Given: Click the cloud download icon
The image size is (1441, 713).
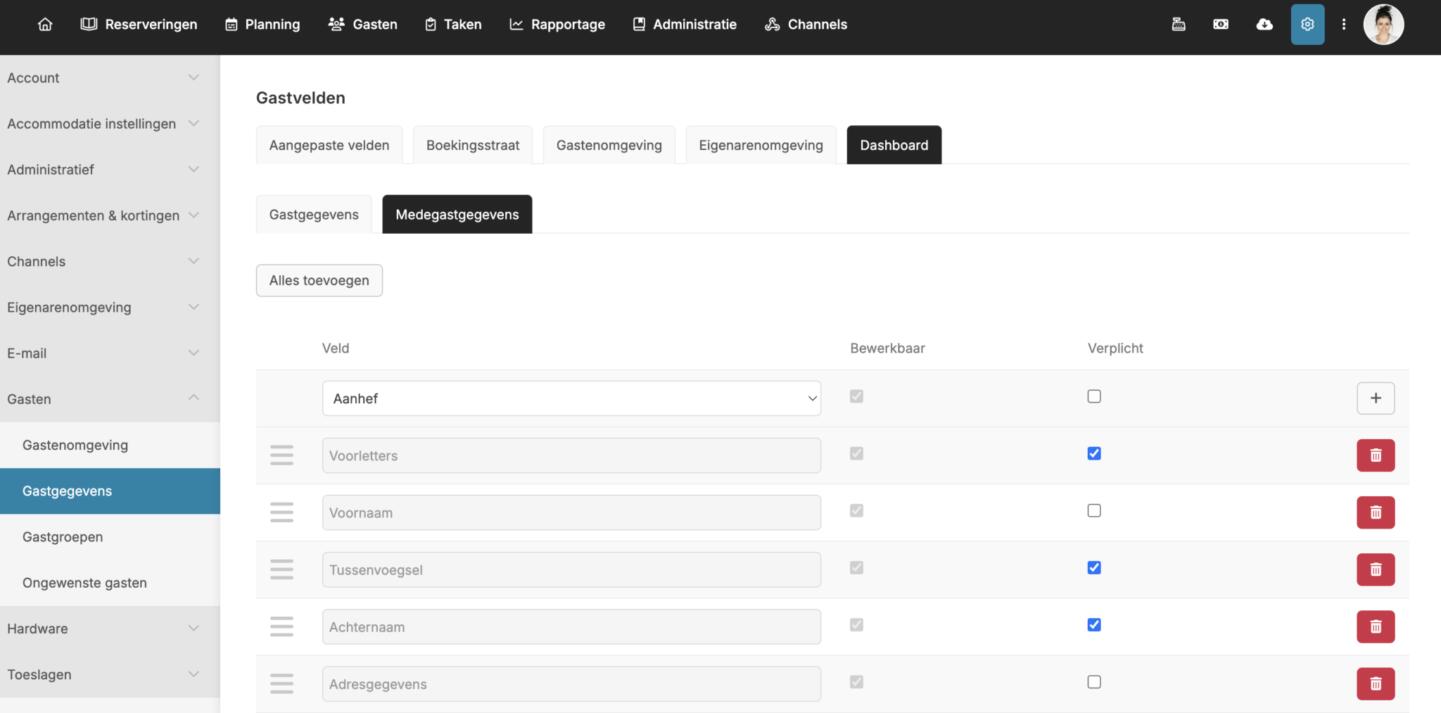Looking at the screenshot, I should point(1264,24).
